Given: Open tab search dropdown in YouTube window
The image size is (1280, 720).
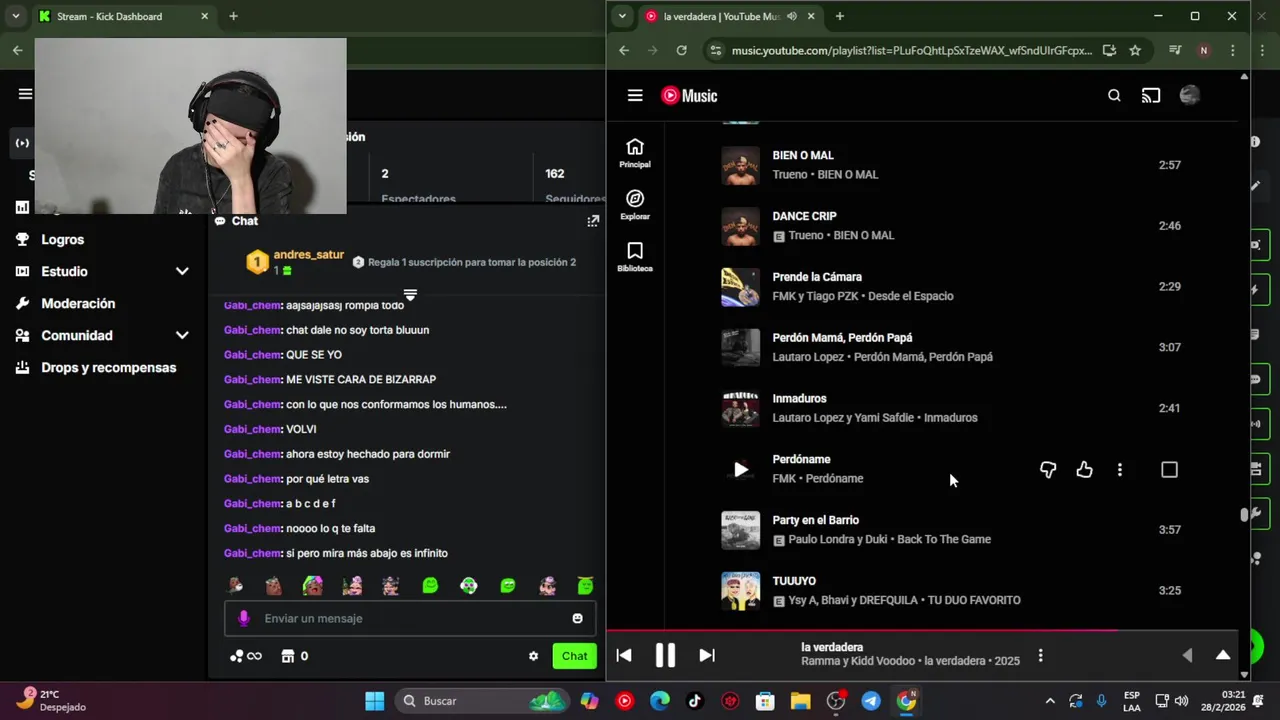Looking at the screenshot, I should coord(622,16).
